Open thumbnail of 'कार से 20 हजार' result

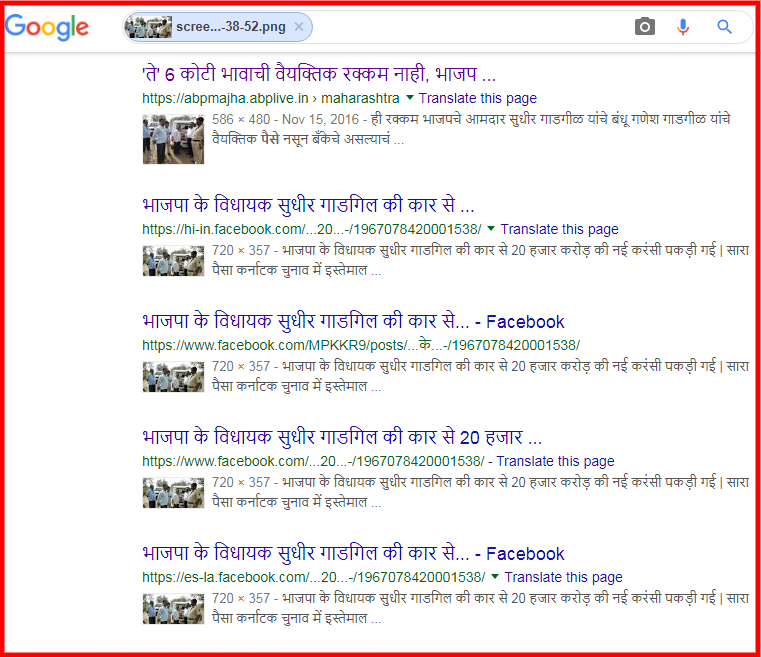pos(173,493)
